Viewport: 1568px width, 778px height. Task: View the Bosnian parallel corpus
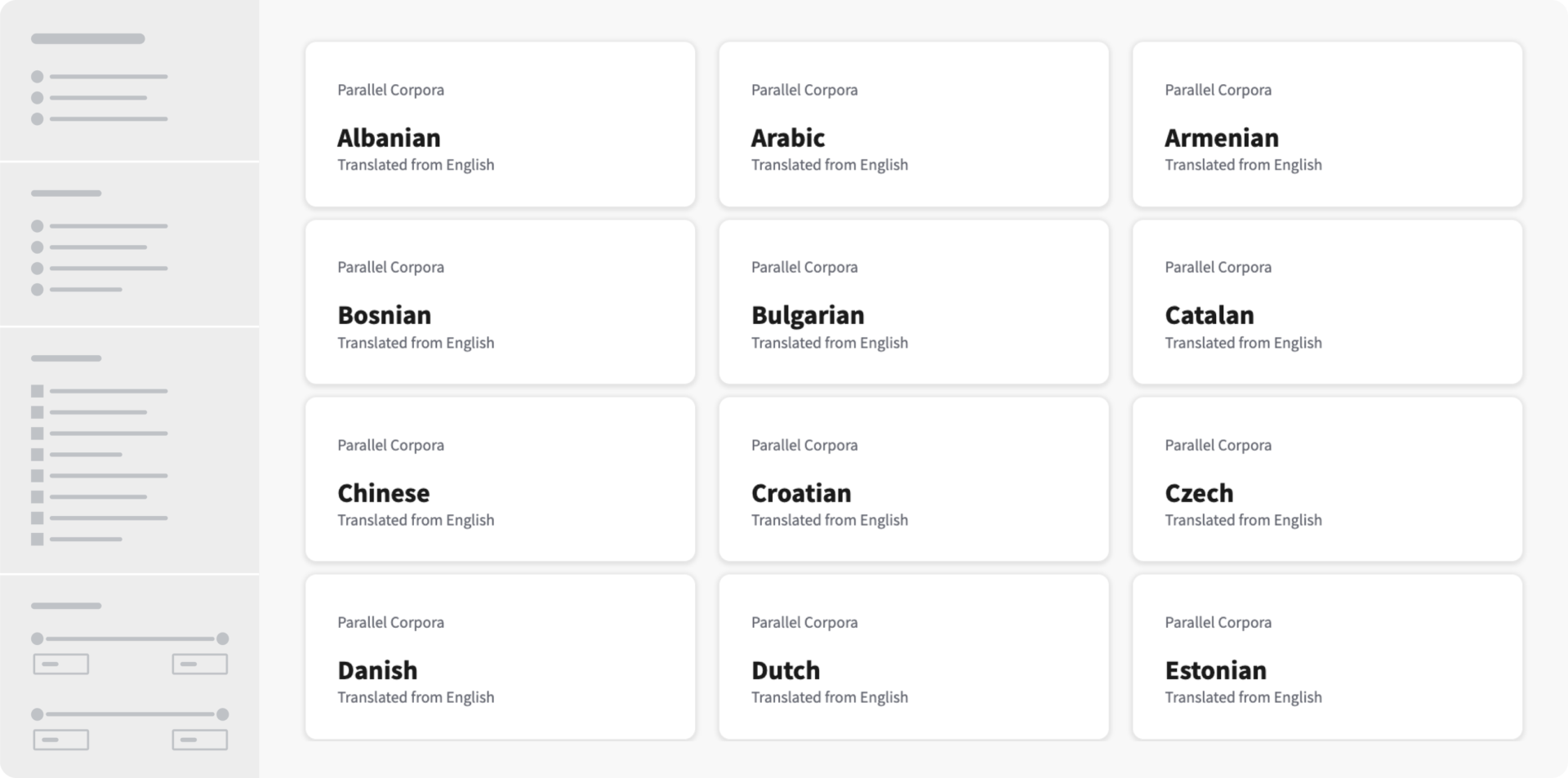click(500, 302)
